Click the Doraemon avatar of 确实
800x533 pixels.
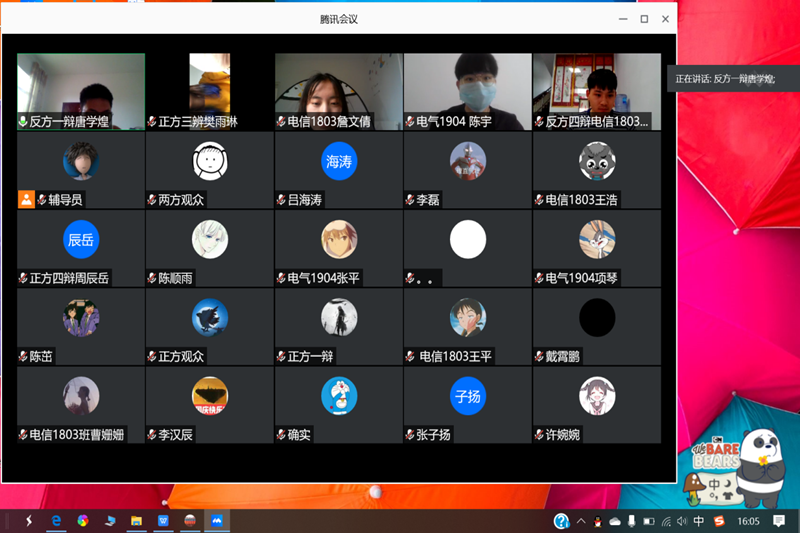(x=339, y=396)
